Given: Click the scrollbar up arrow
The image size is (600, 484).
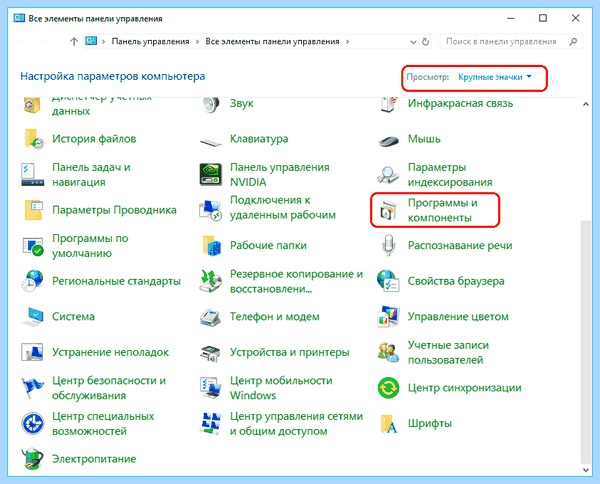Looking at the screenshot, I should pos(585,104).
